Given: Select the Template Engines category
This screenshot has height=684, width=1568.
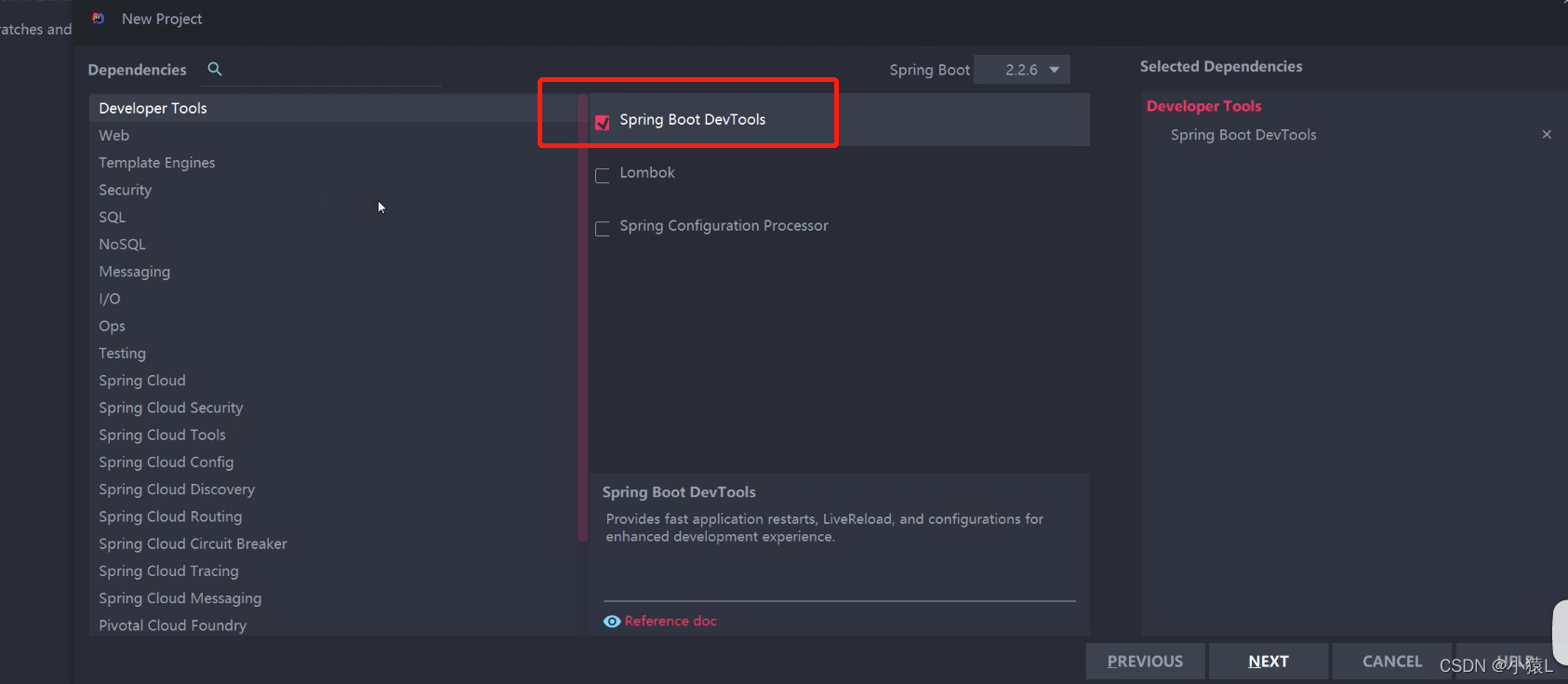Looking at the screenshot, I should tap(334, 163).
